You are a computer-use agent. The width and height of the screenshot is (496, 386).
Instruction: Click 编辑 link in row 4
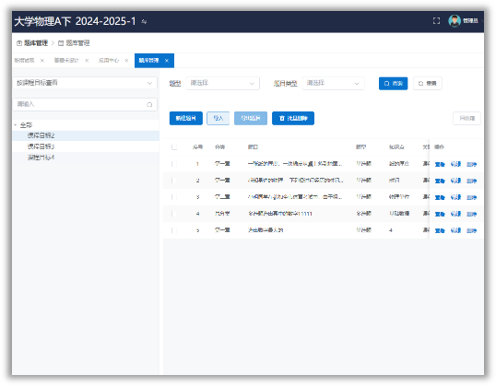[456, 214]
